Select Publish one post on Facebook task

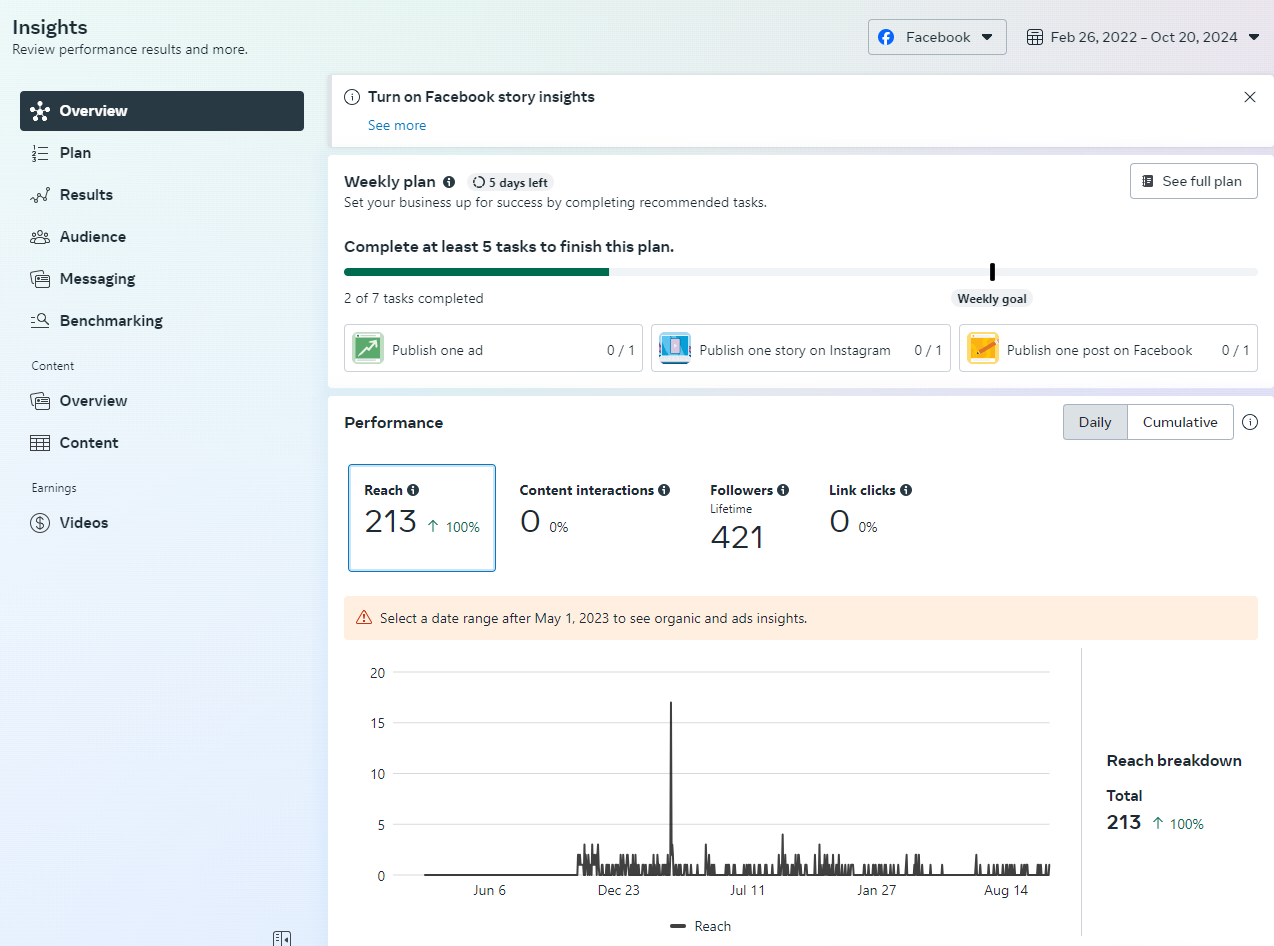point(1108,348)
